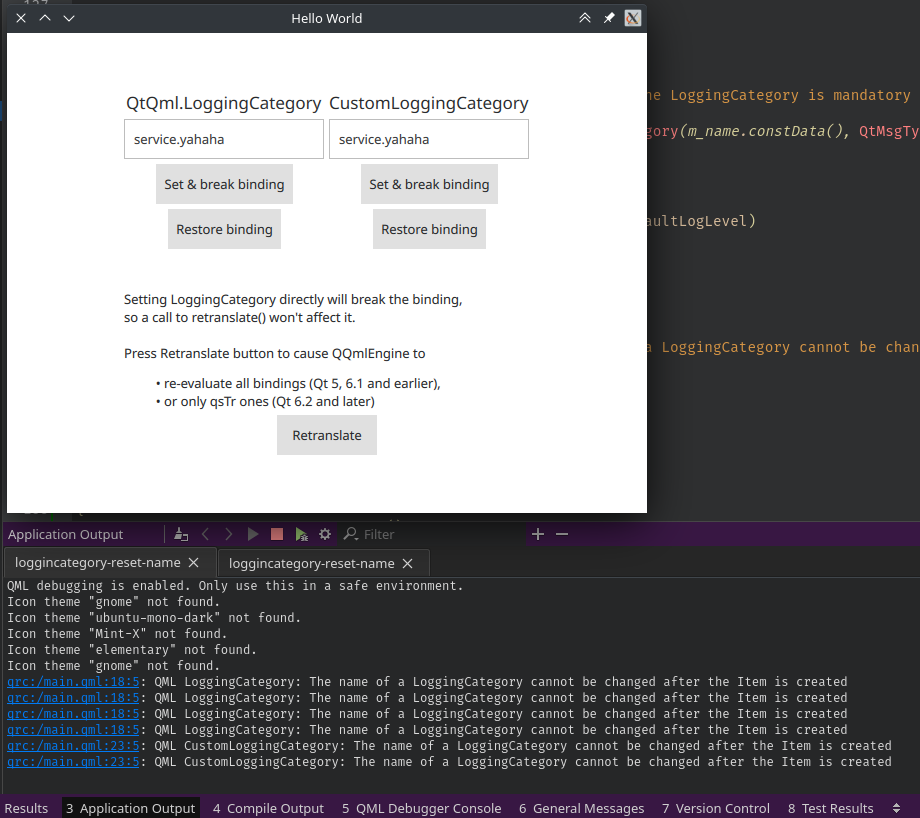
Task: Toggle keep-above double chevron in title bar
Action: [585, 18]
